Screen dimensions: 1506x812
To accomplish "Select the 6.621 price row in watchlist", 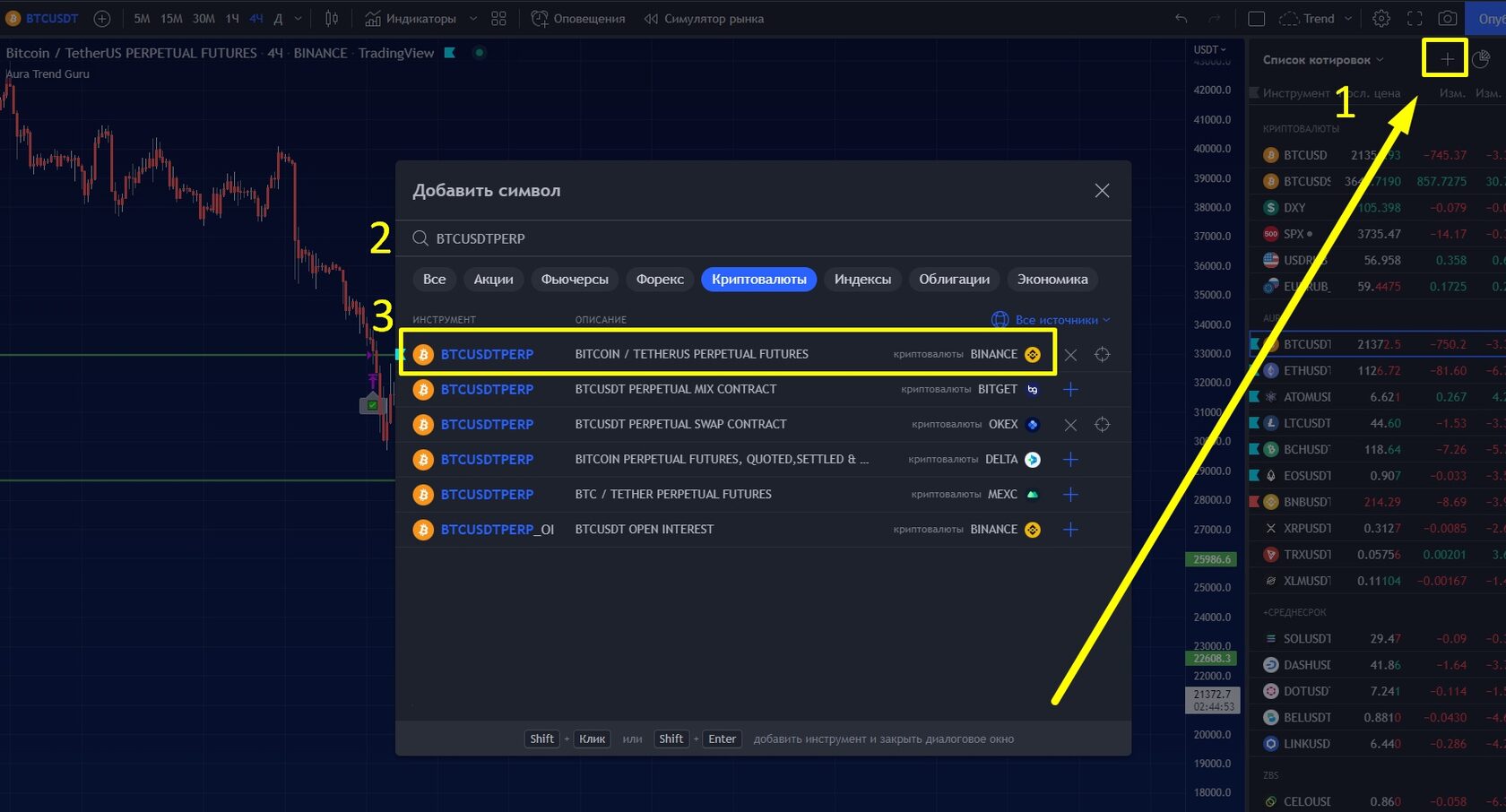I will [x=1377, y=397].
